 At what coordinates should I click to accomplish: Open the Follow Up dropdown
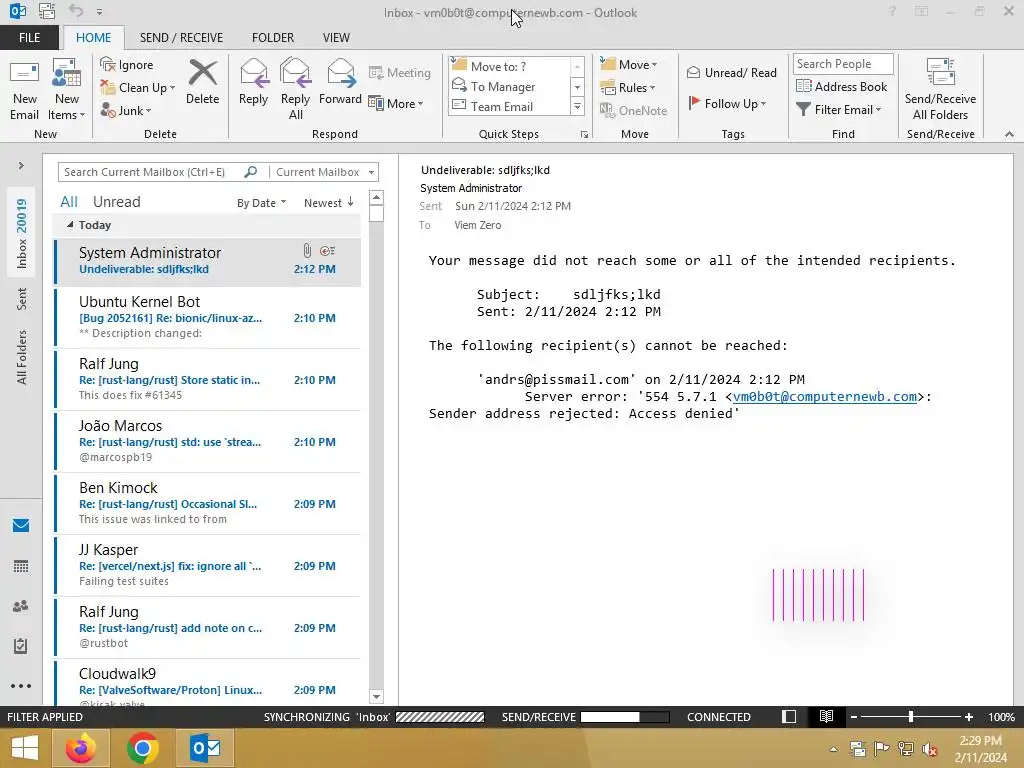pos(727,103)
